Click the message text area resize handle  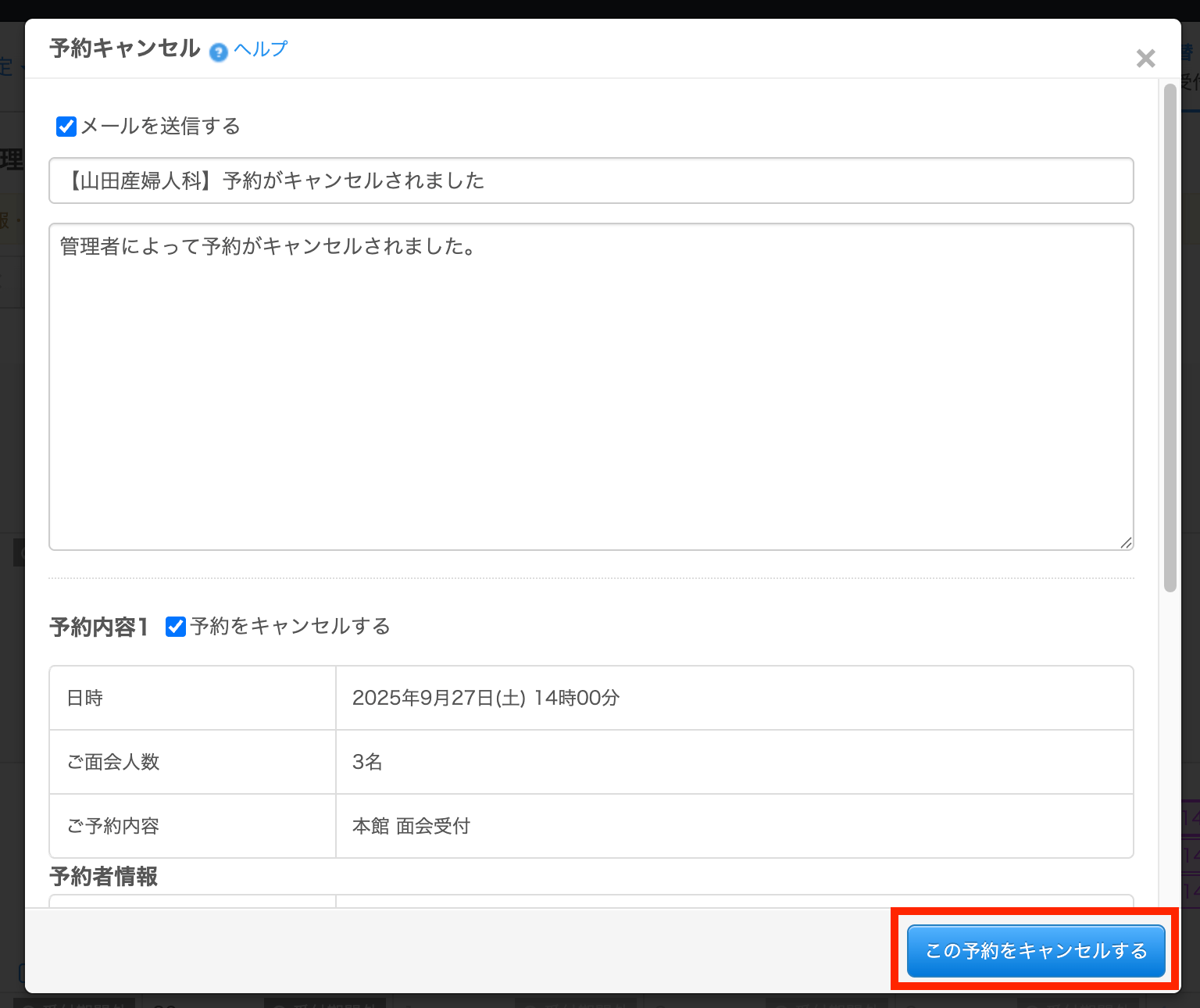click(x=1126, y=542)
